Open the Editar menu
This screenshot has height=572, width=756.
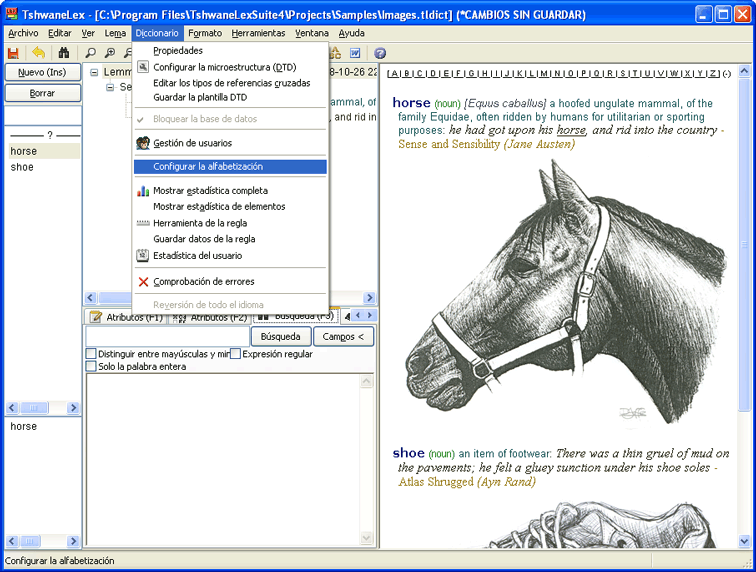click(60, 33)
